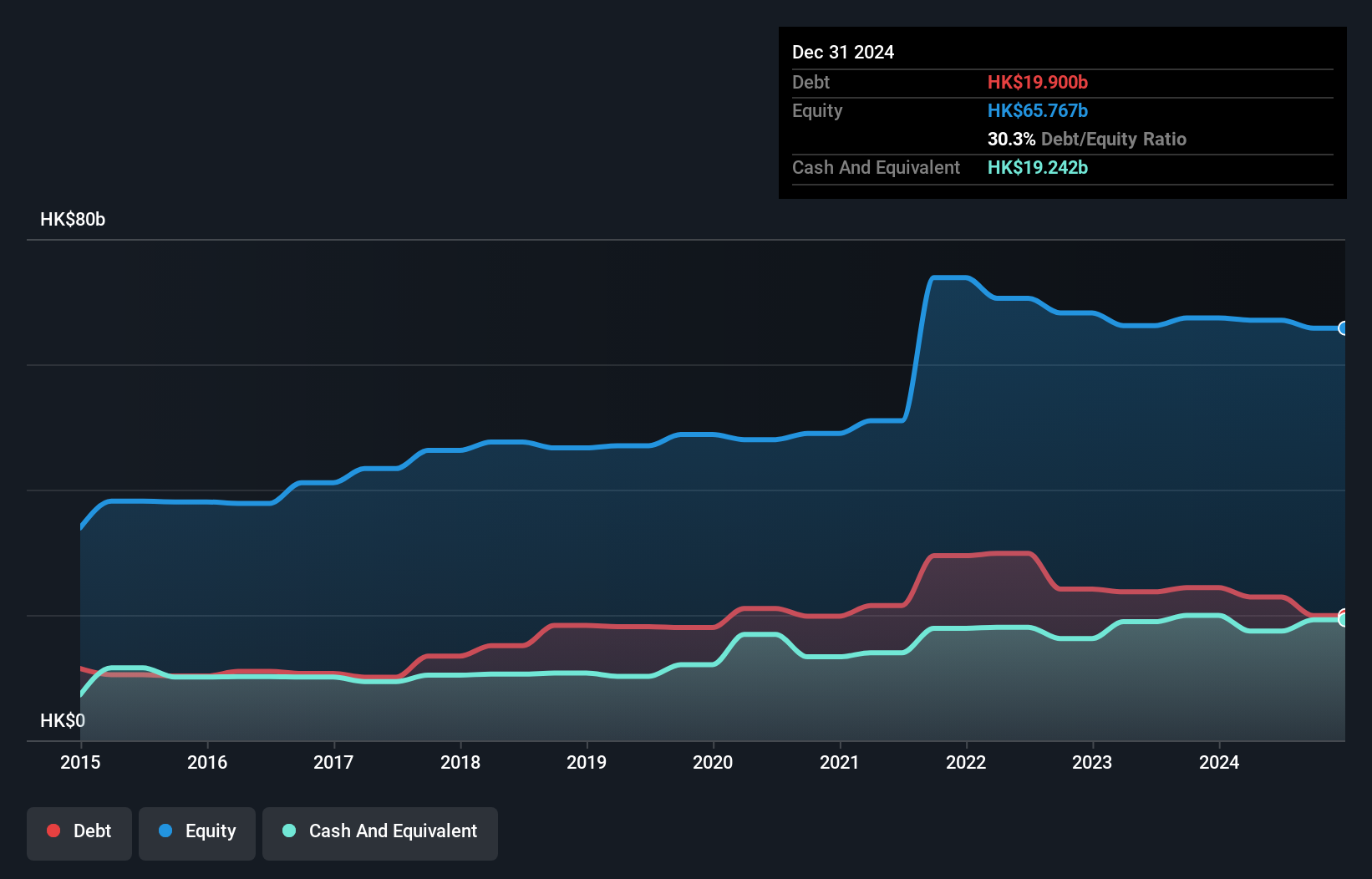Screen dimensions: 1372x879
Task: Click the HK$0 y-axis label
Action: click(63, 720)
